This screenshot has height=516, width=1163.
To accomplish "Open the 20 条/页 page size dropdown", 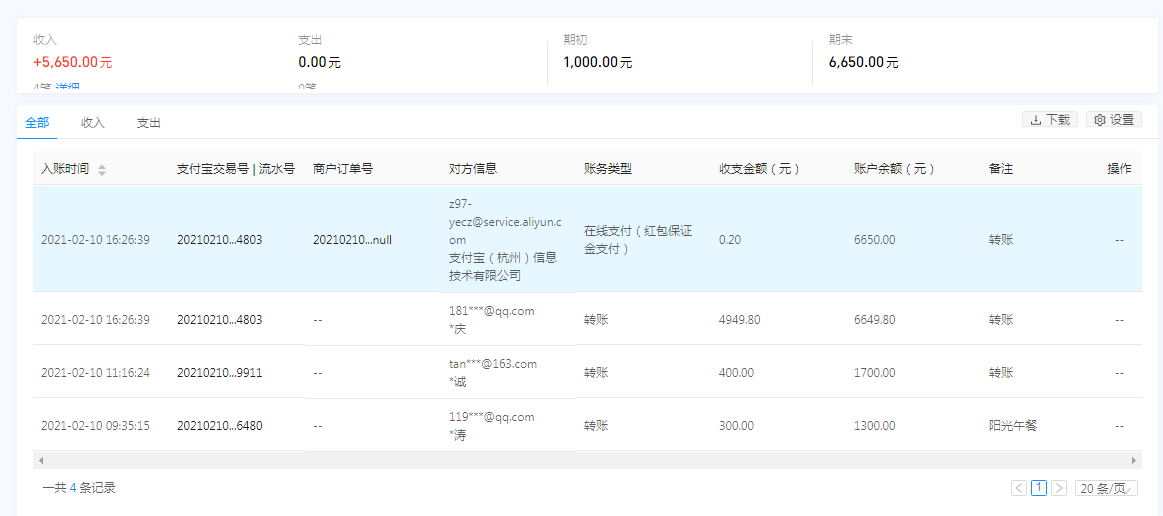I will 1105,488.
